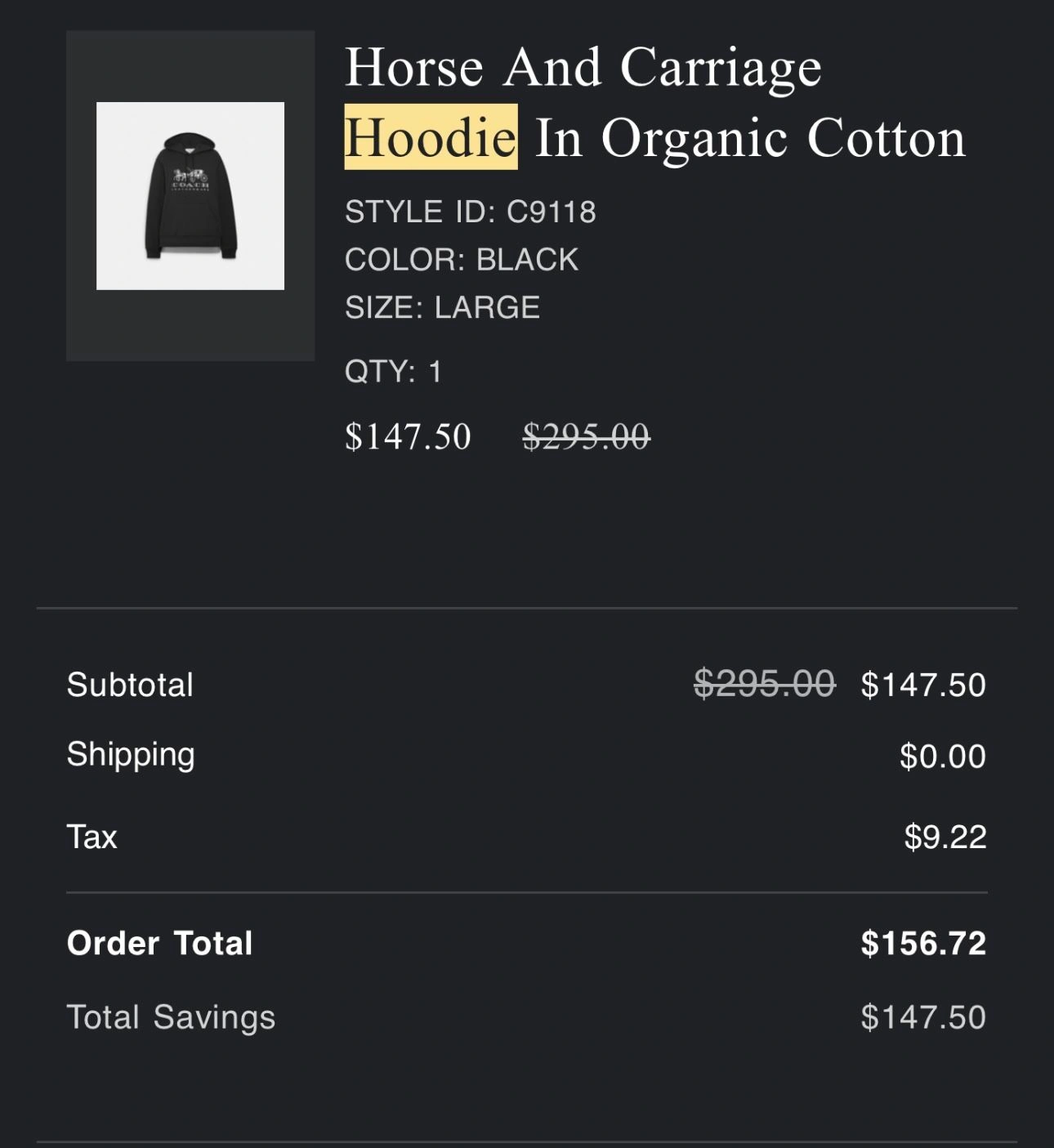Screen dimensions: 1054x1148
Task: Click the QTY: 1 text
Action: click(x=393, y=372)
